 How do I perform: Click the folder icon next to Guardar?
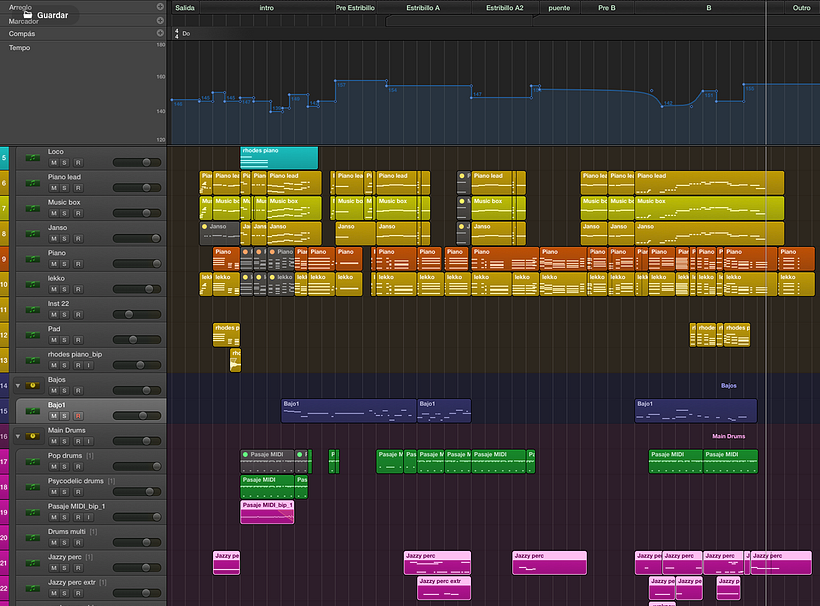(28, 15)
